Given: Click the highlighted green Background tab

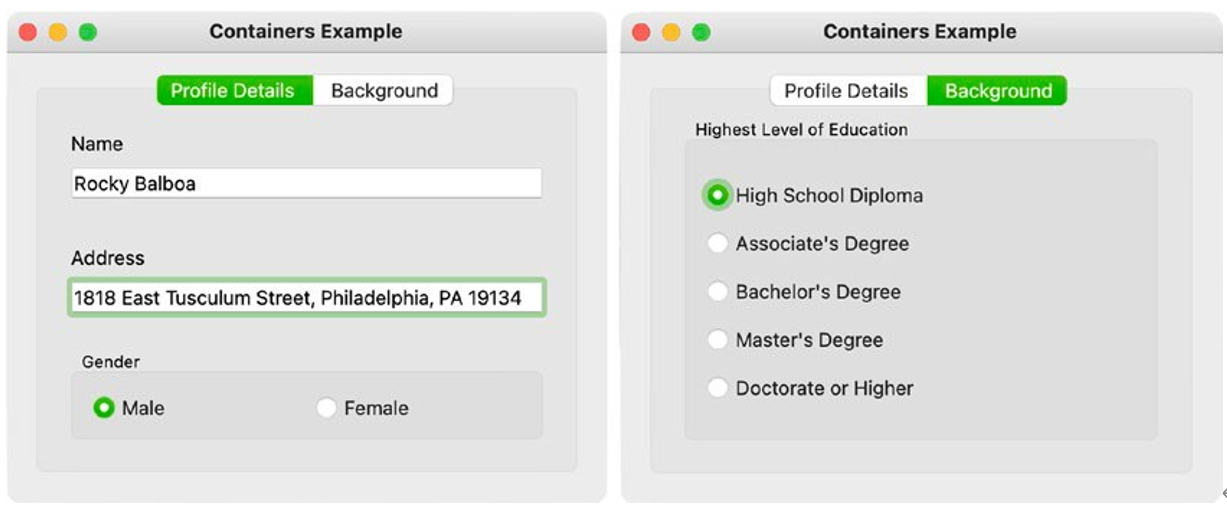Looking at the screenshot, I should tap(998, 91).
